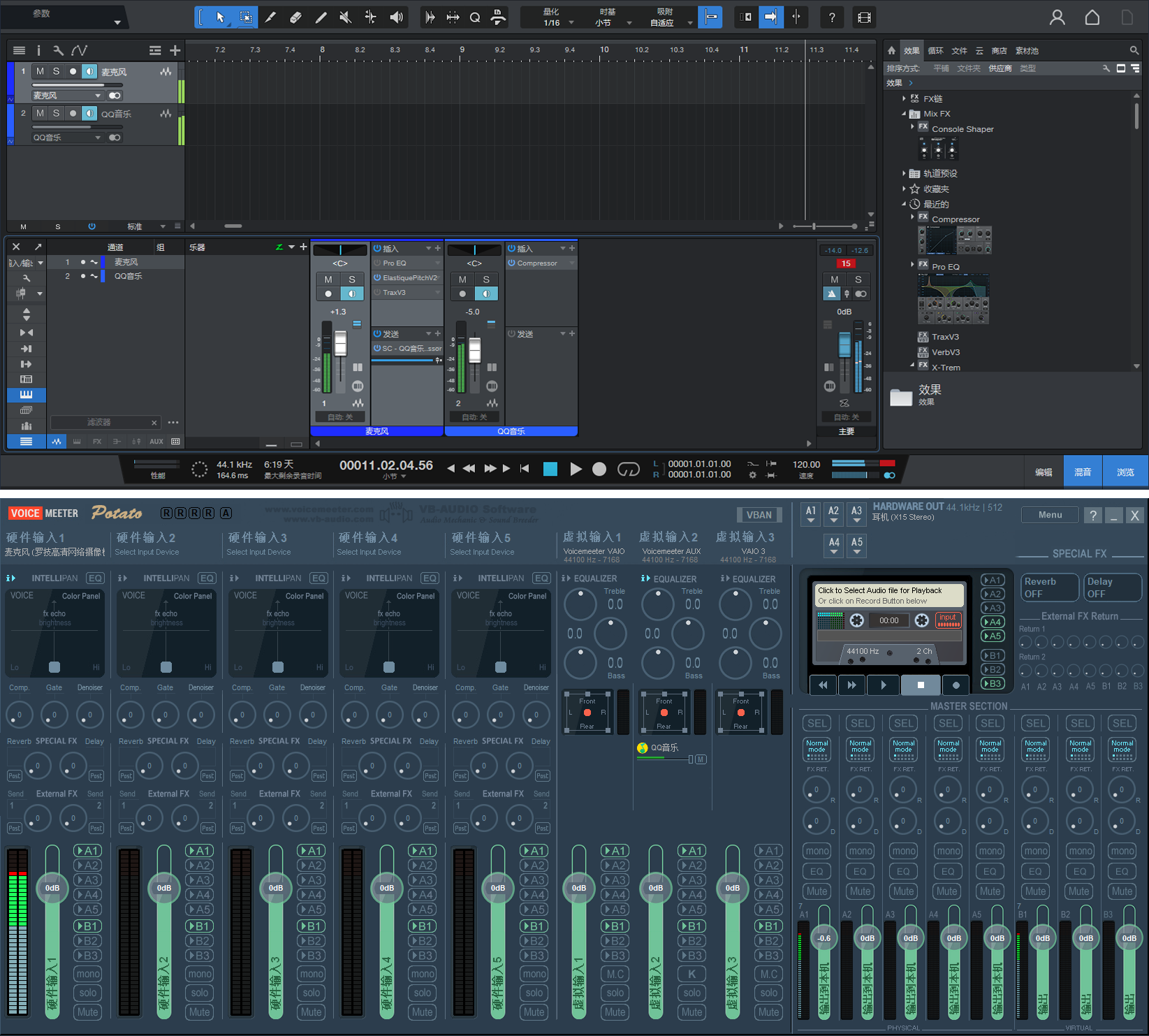The image size is (1149, 1036).
Task: Open the search icon in browser panel
Action: 1134,50
